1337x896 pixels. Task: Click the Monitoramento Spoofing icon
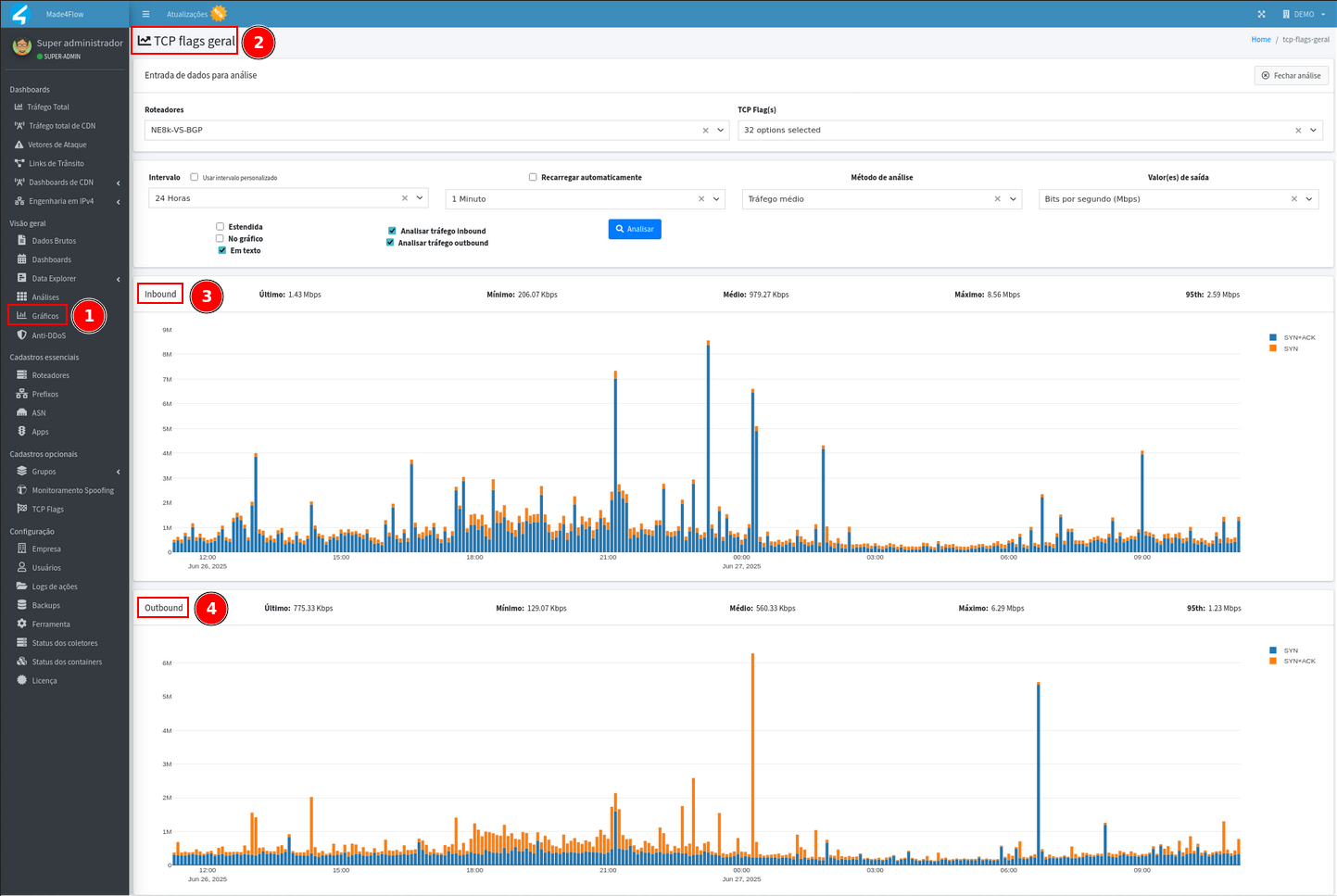pyautogui.click(x=22, y=489)
